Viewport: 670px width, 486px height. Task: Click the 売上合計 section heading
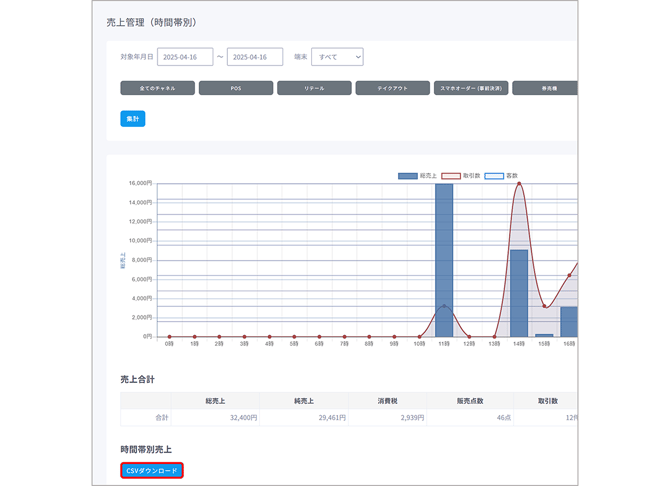[137, 380]
